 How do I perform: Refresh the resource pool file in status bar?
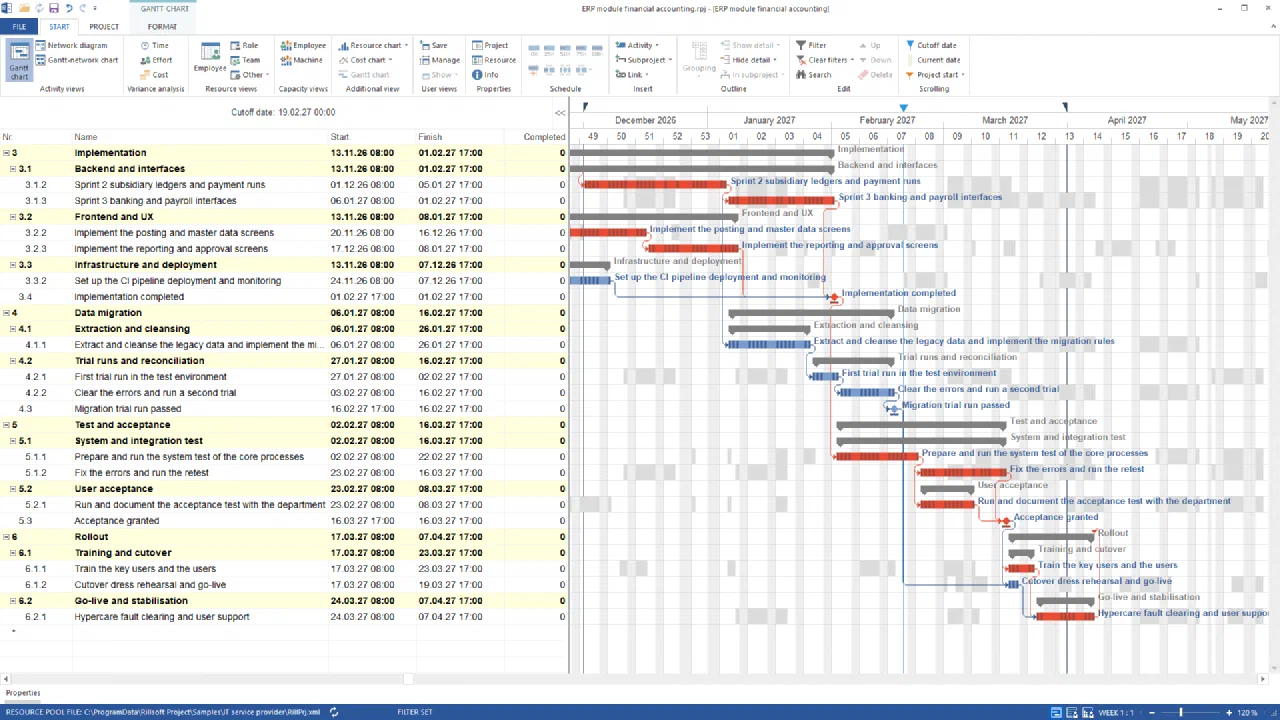334,712
